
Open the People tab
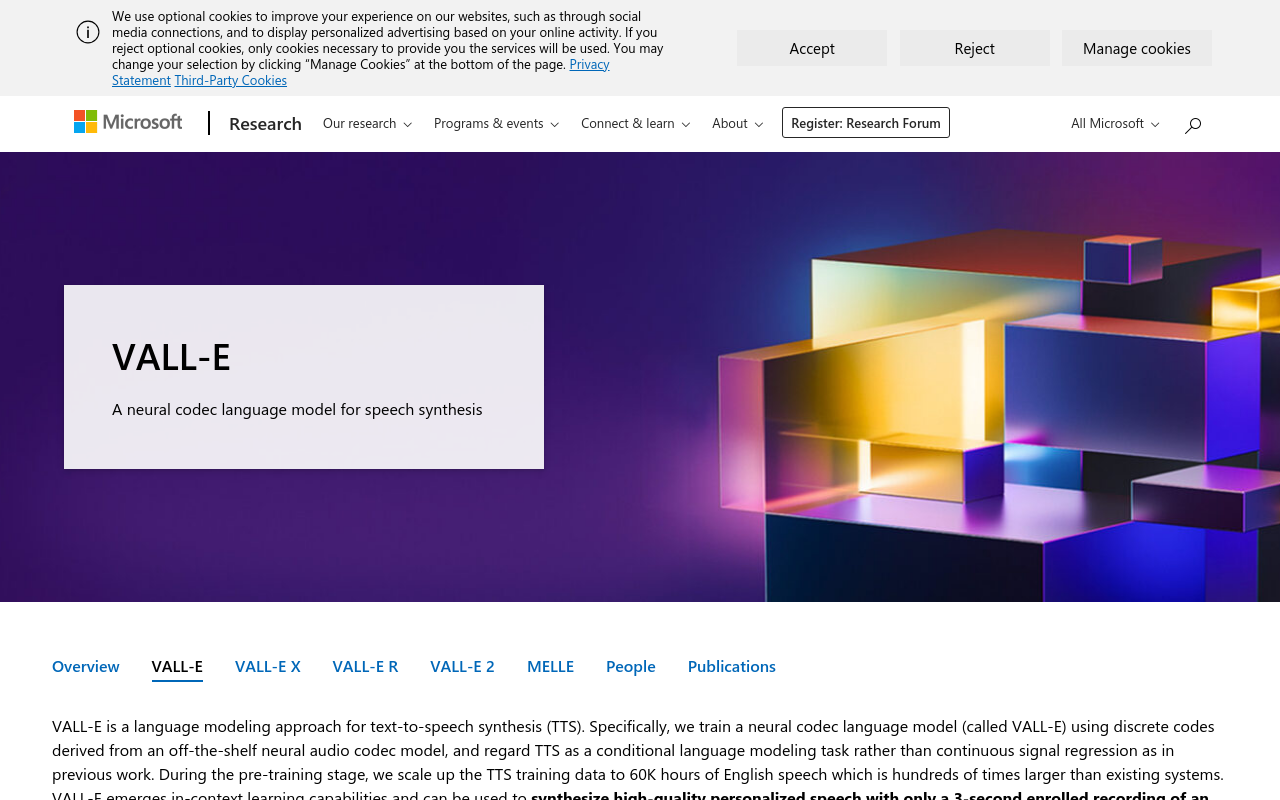[631, 666]
